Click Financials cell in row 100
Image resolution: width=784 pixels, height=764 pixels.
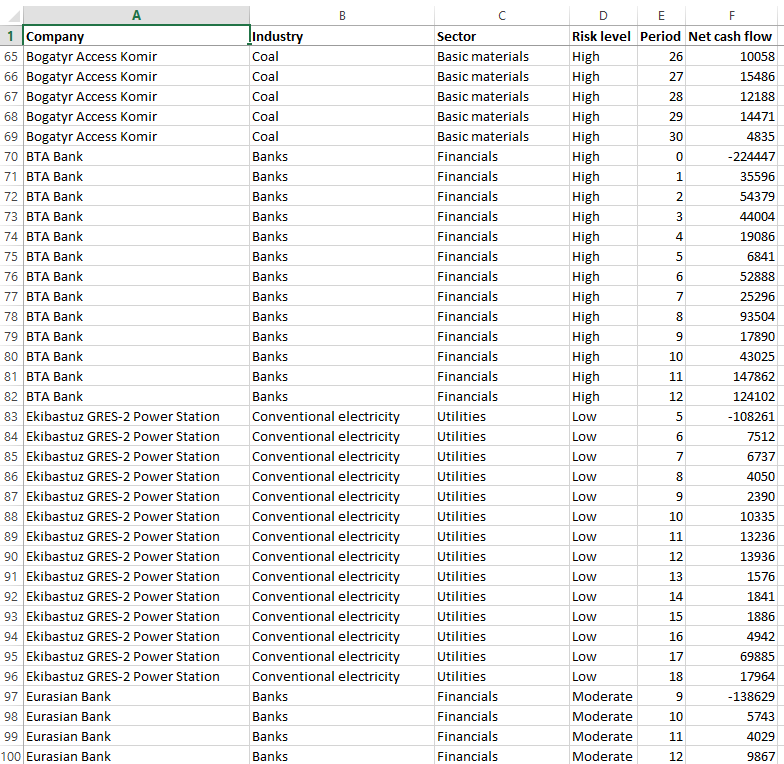(502, 756)
